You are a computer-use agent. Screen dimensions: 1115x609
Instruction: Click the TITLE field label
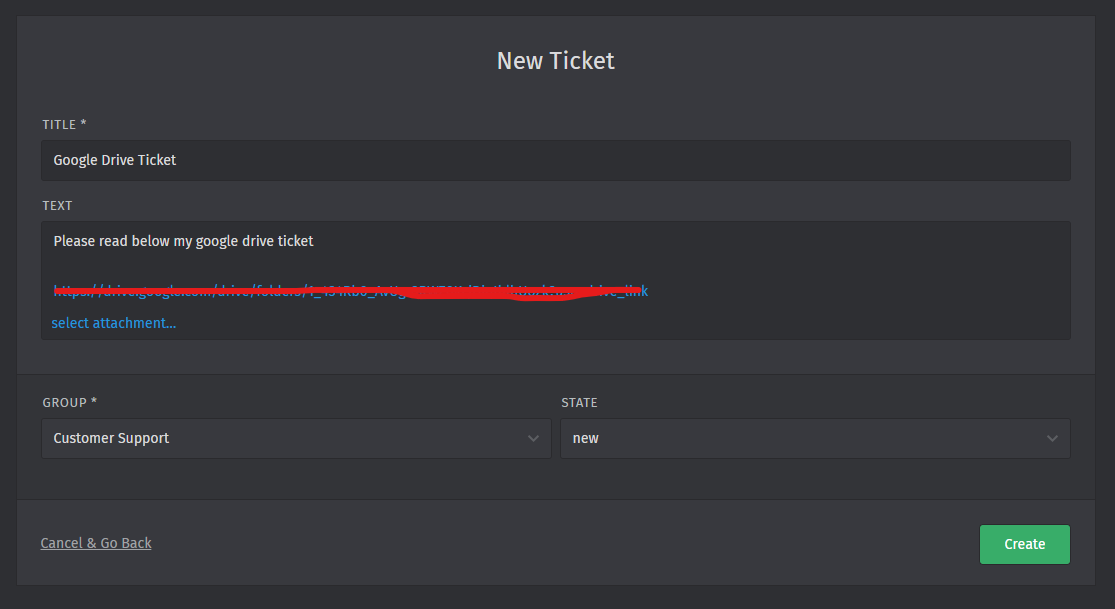pyautogui.click(x=64, y=124)
